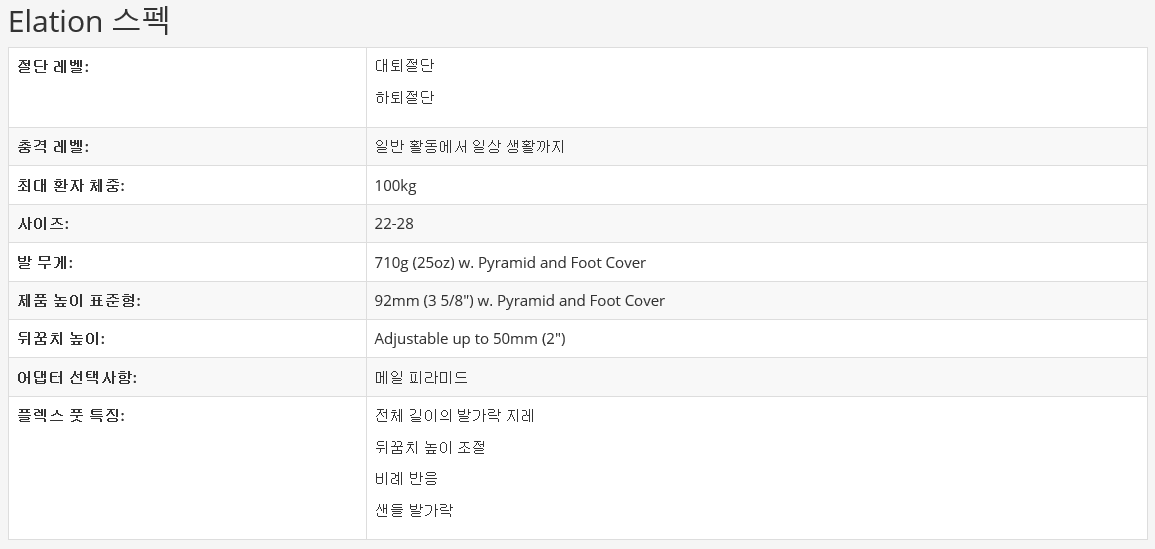
Task: Select the "절단 레벨:" row label
Action: click(53, 66)
